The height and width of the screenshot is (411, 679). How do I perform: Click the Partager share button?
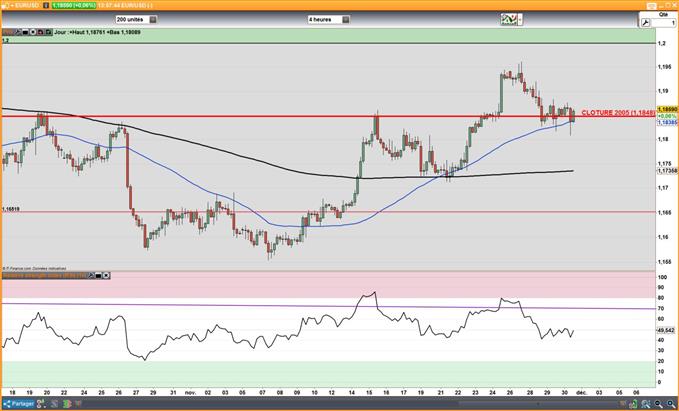pyautogui.click(x=18, y=404)
